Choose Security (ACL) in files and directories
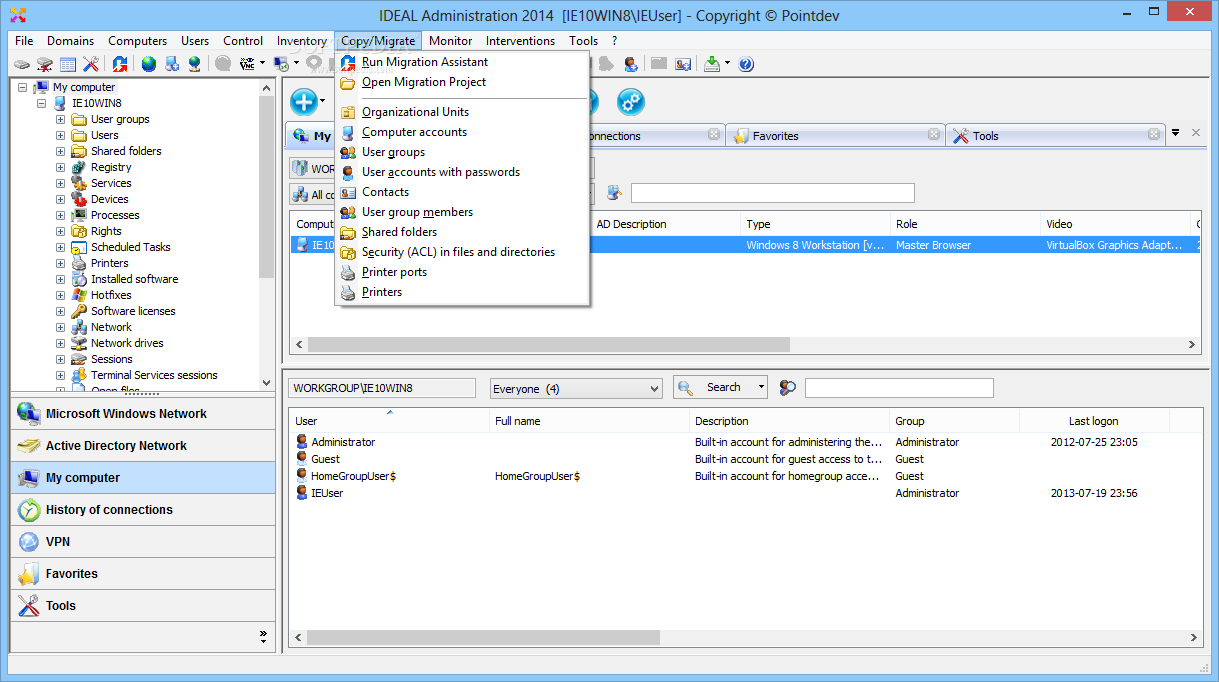The height and width of the screenshot is (682, 1219). (x=462, y=252)
